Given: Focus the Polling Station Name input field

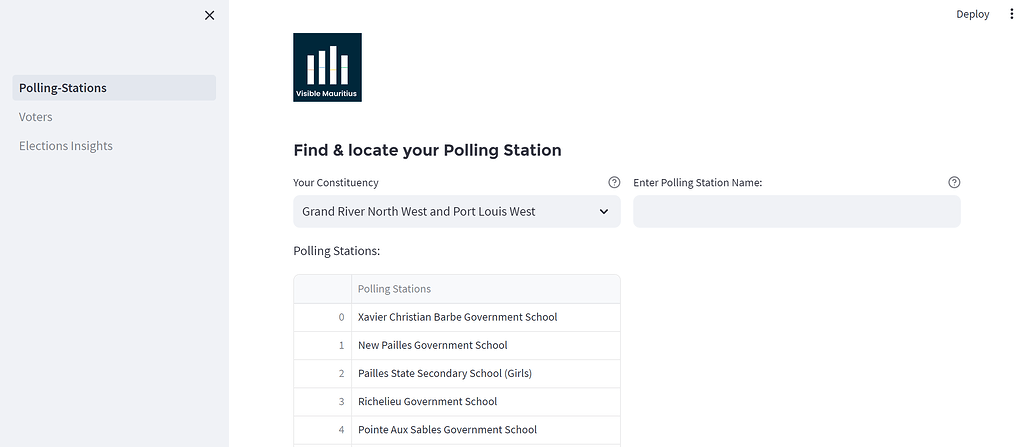Looking at the screenshot, I should click(796, 212).
